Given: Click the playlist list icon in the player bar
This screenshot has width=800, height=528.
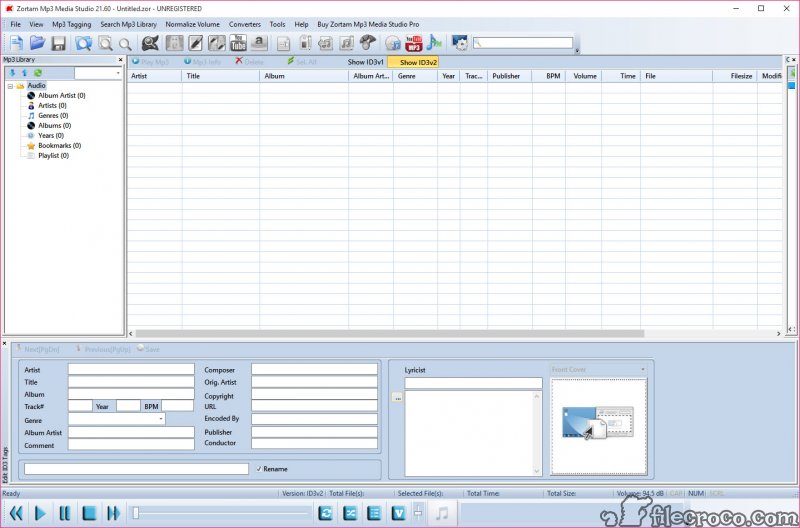Looking at the screenshot, I should tap(374, 513).
